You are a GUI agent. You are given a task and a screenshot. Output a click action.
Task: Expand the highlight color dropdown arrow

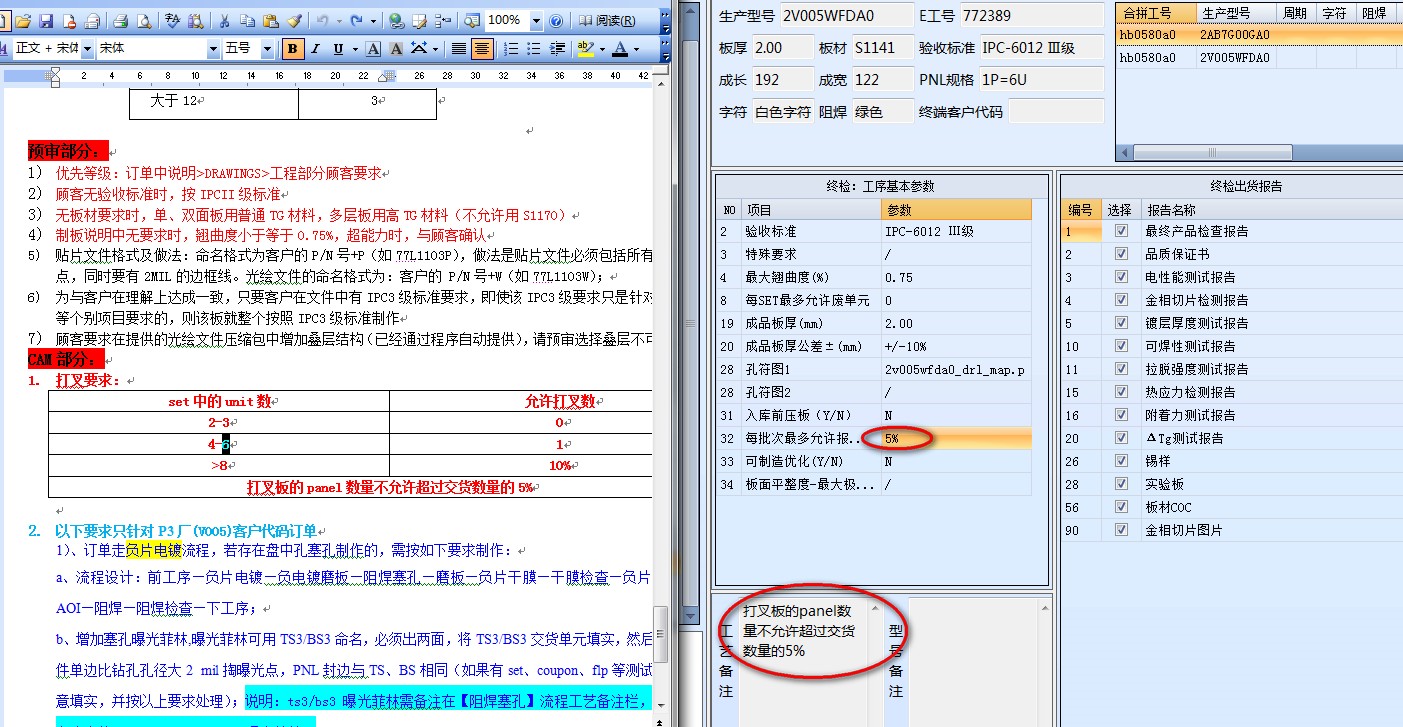[602, 49]
